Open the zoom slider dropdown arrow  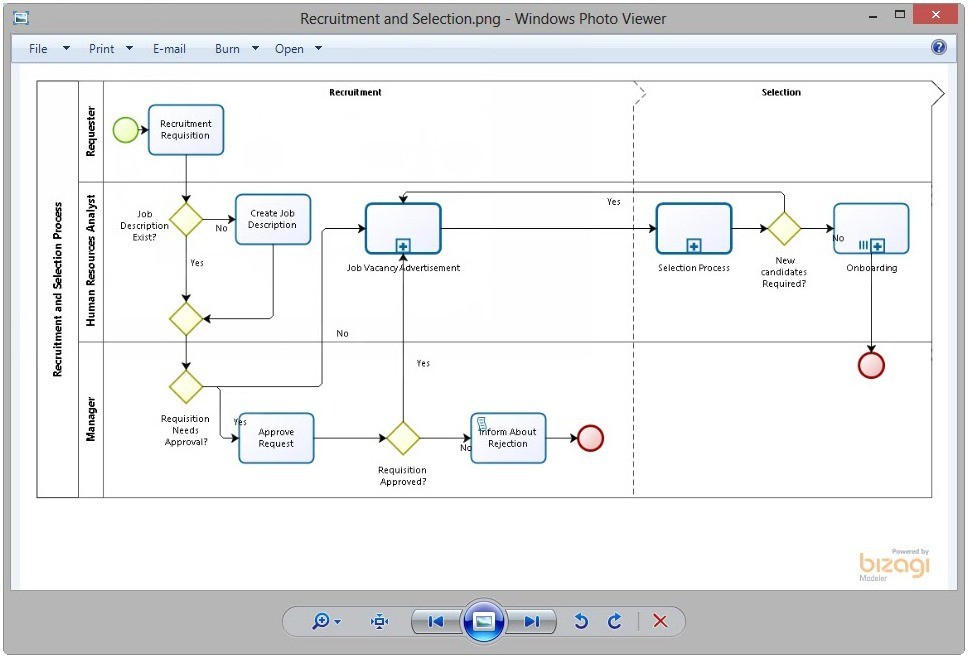pos(338,622)
